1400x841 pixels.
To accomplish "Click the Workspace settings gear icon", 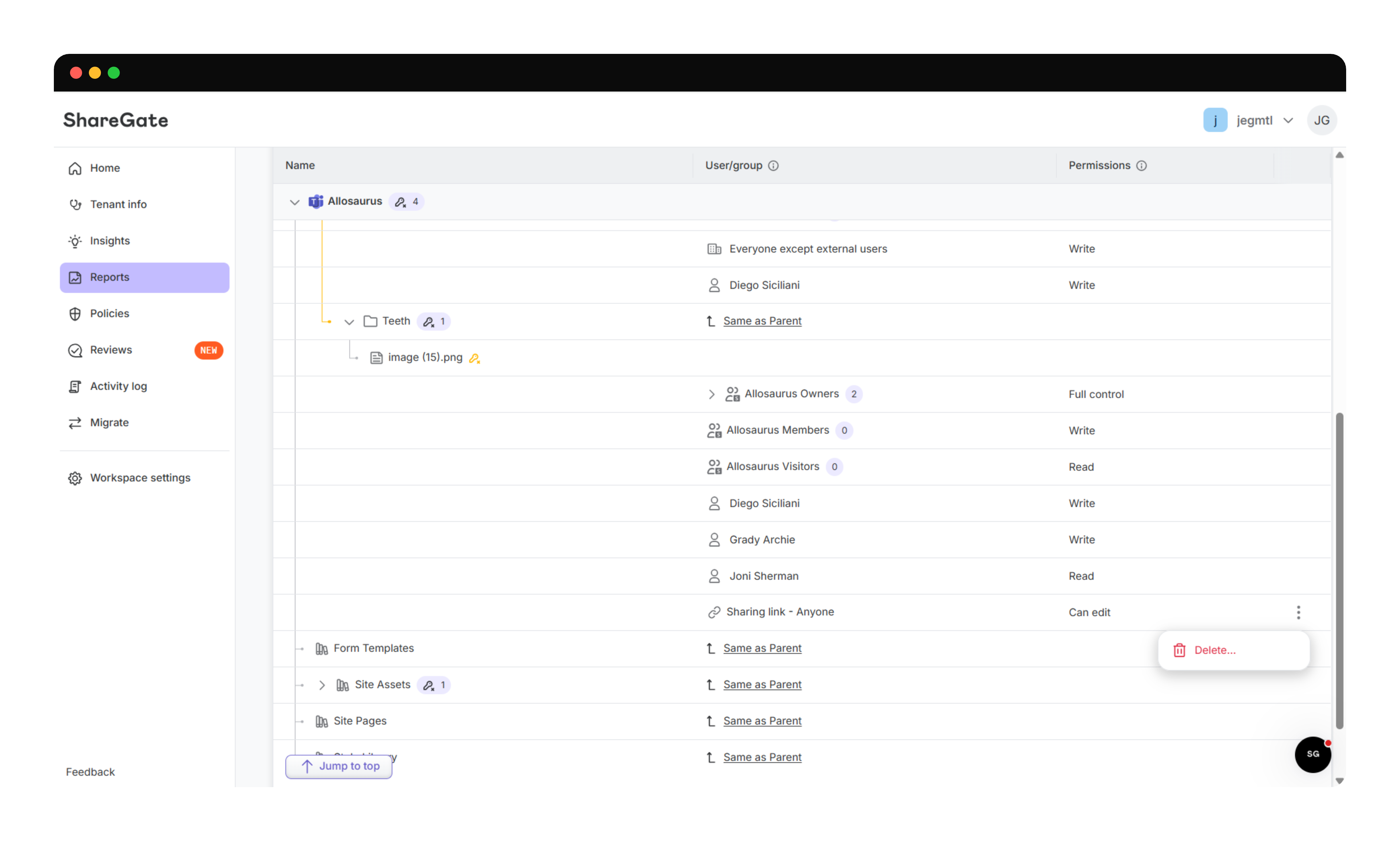I will [75, 478].
